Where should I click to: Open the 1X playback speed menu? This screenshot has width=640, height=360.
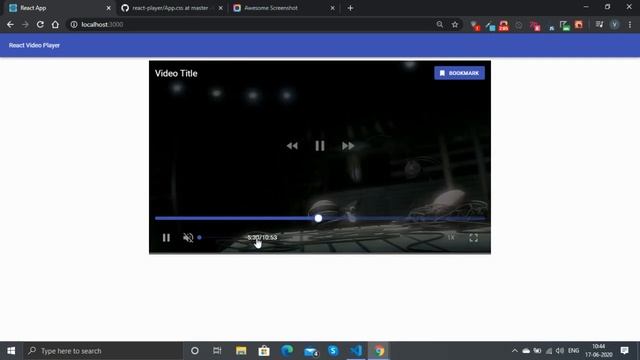pyautogui.click(x=451, y=238)
